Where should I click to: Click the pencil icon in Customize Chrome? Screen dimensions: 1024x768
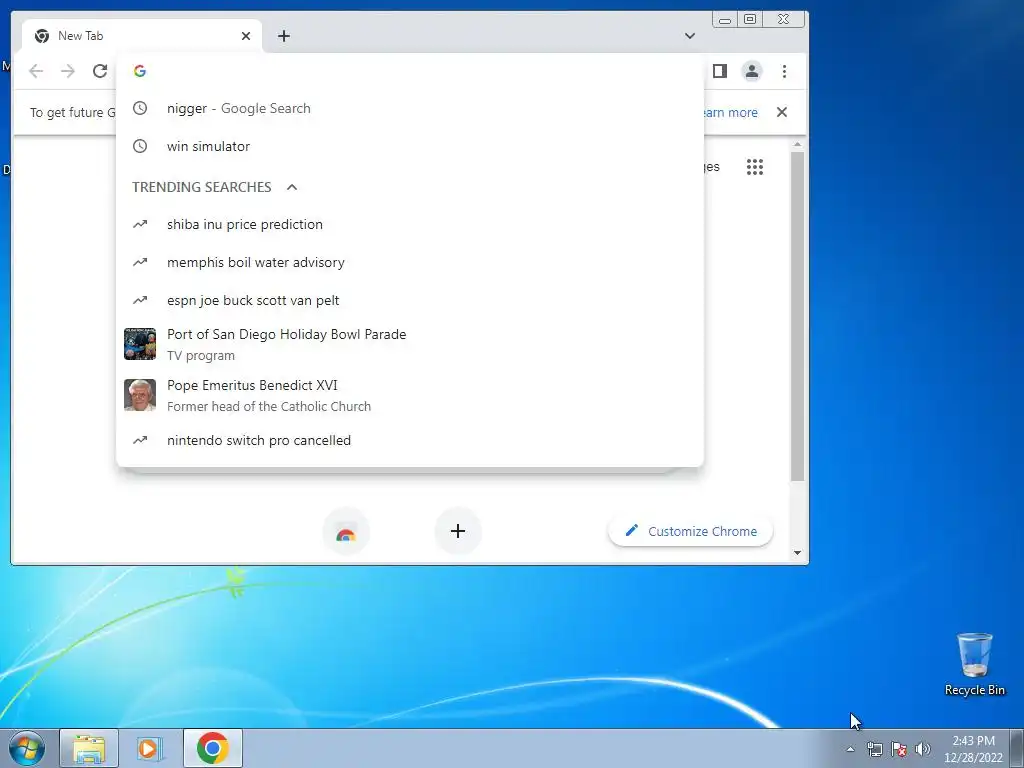click(x=632, y=530)
